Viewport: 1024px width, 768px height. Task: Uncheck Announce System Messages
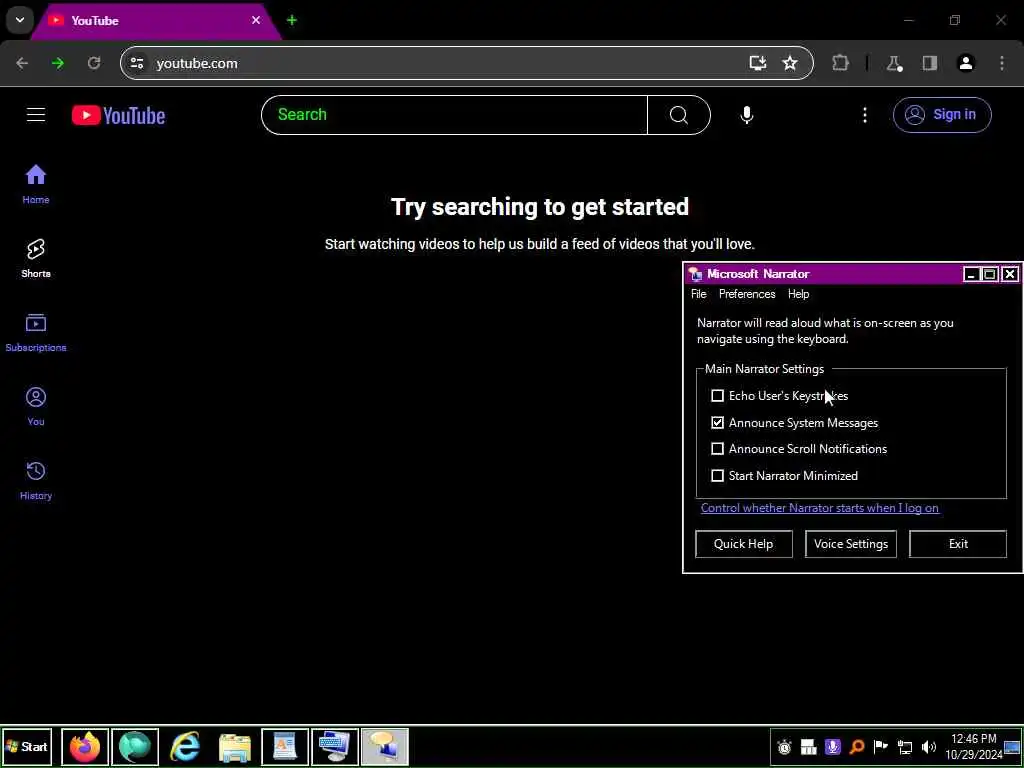click(717, 423)
